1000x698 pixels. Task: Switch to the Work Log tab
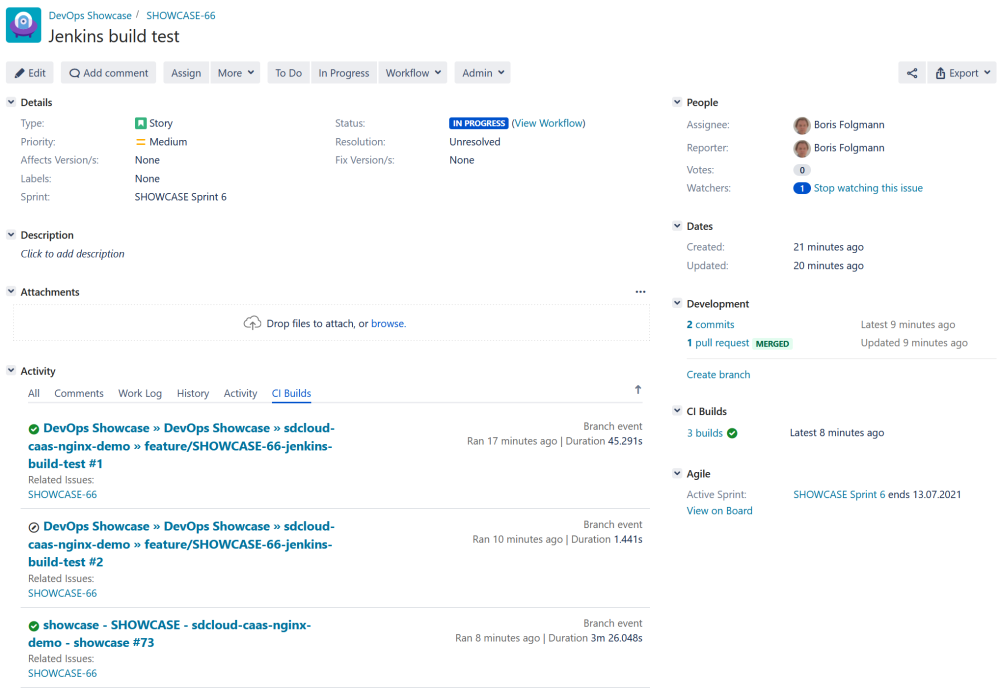pos(140,394)
